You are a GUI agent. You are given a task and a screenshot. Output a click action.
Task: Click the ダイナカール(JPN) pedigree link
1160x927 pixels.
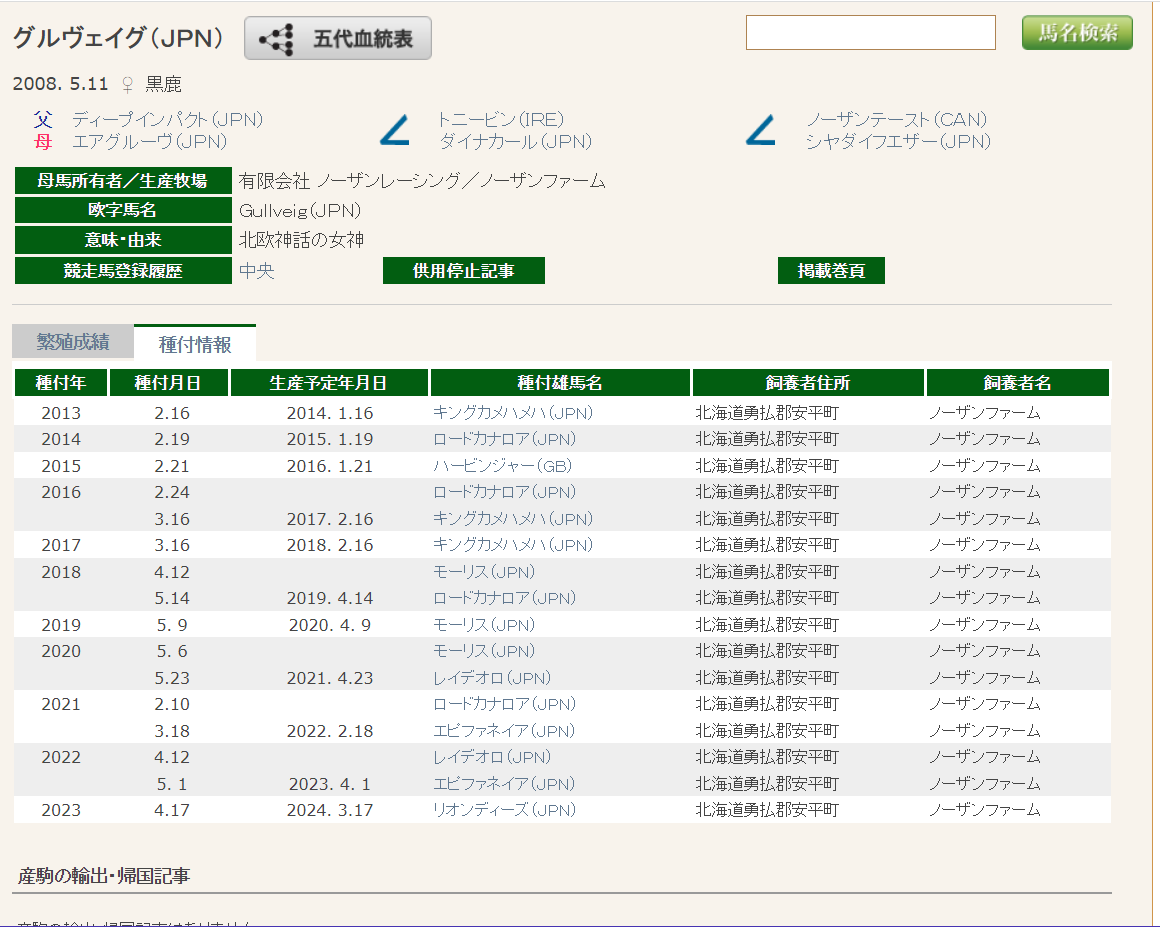click(x=515, y=142)
